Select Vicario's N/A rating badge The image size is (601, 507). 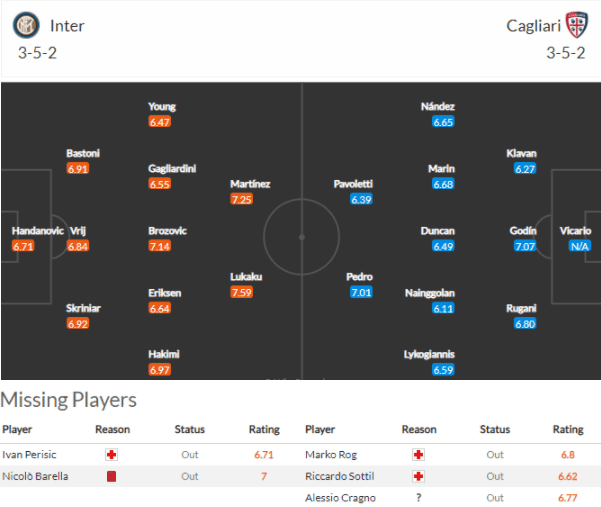578,246
